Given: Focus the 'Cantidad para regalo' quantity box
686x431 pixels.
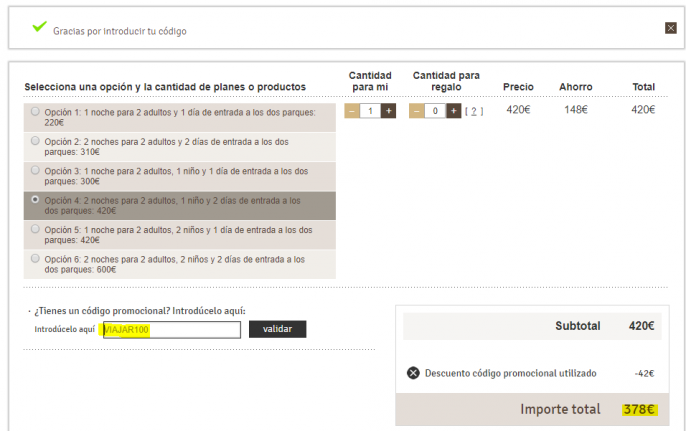Looking at the screenshot, I should coord(434,111).
